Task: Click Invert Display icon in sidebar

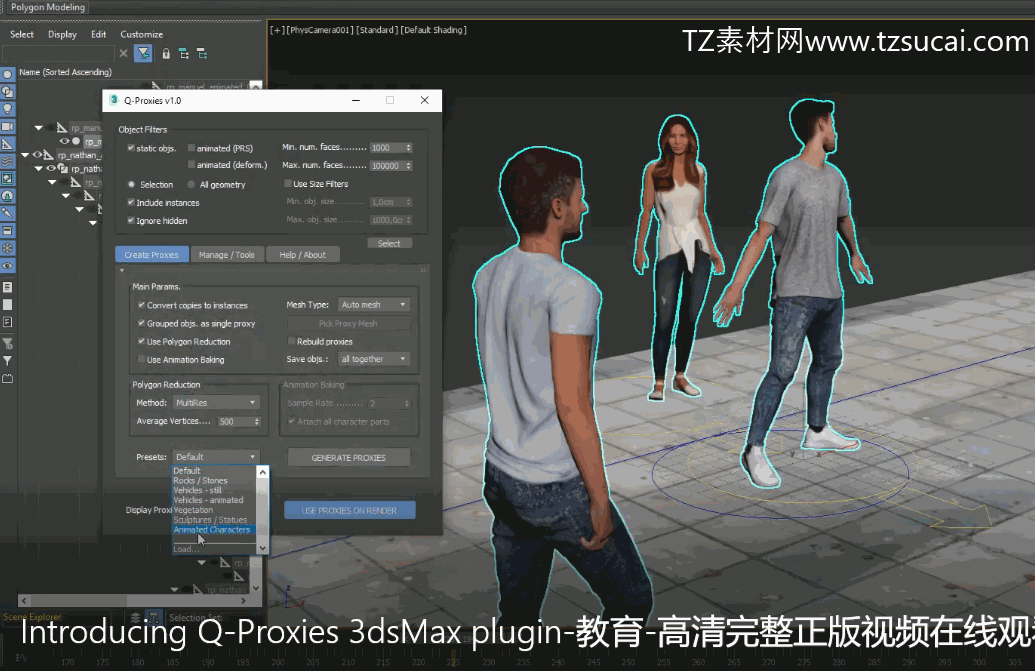Action: 7,322
